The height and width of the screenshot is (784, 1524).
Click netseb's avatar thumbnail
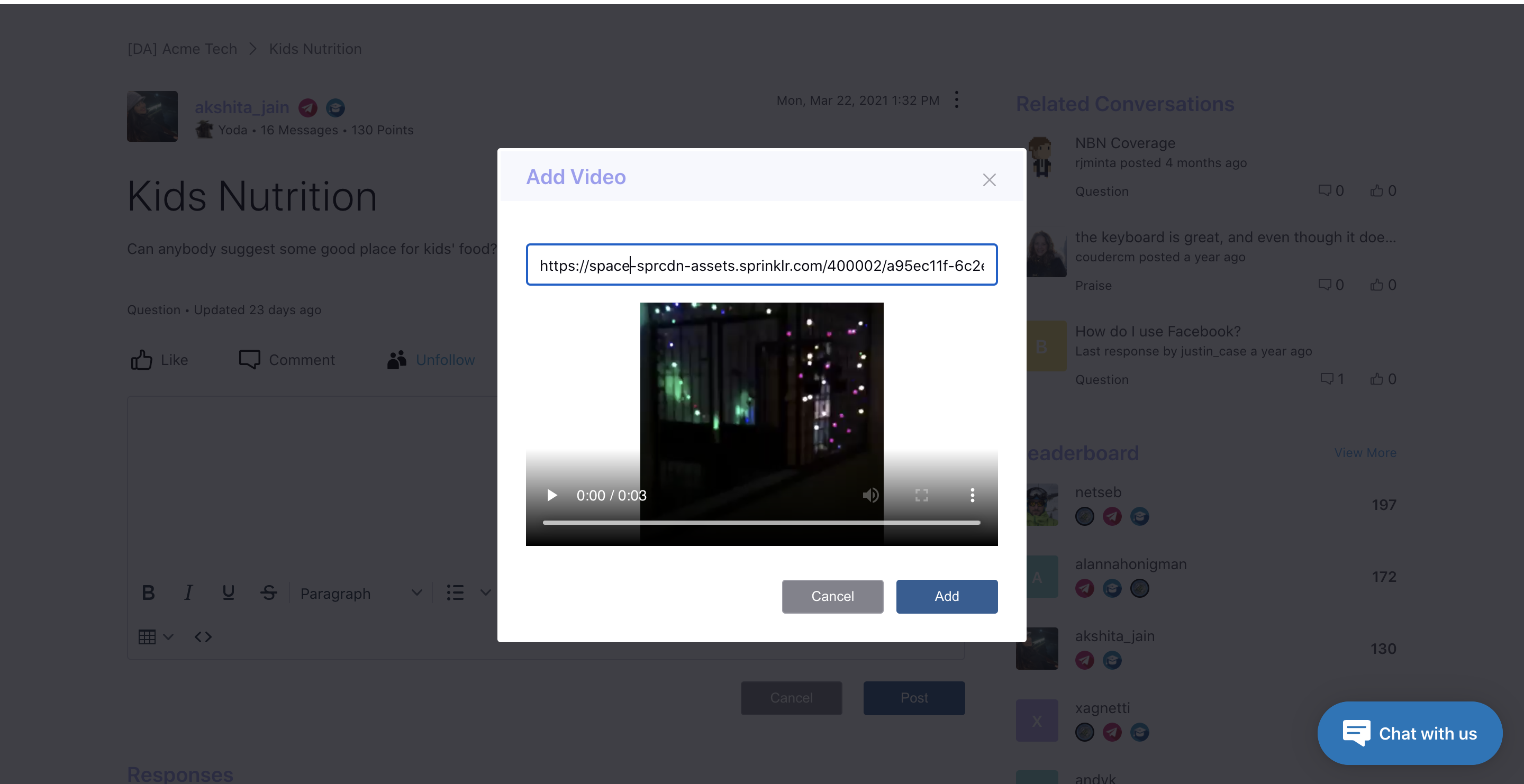click(1042, 505)
